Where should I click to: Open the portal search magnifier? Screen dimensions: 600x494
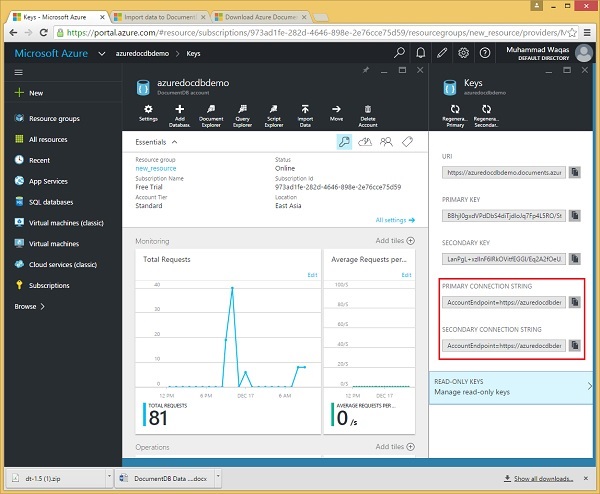[399, 52]
